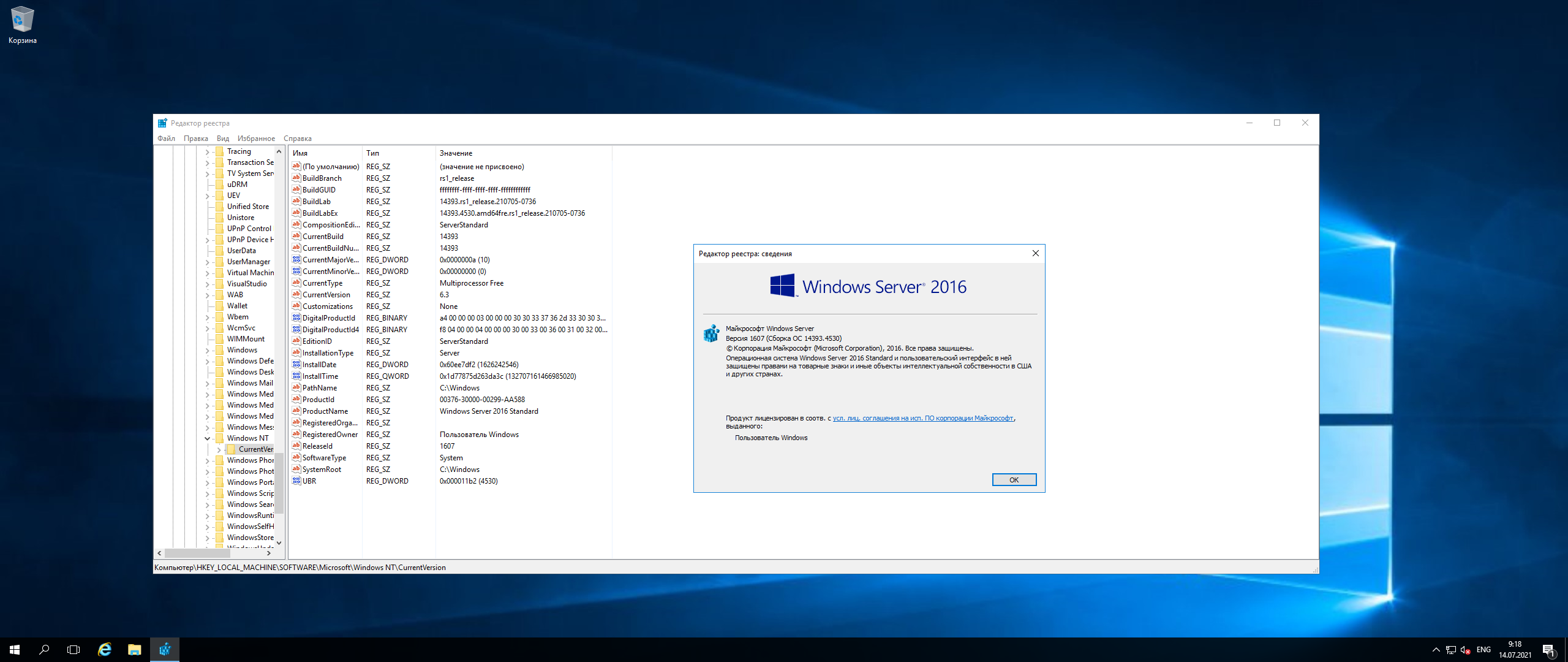The image size is (1568, 662).
Task: Click OK in the About dialog
Action: 1014,480
